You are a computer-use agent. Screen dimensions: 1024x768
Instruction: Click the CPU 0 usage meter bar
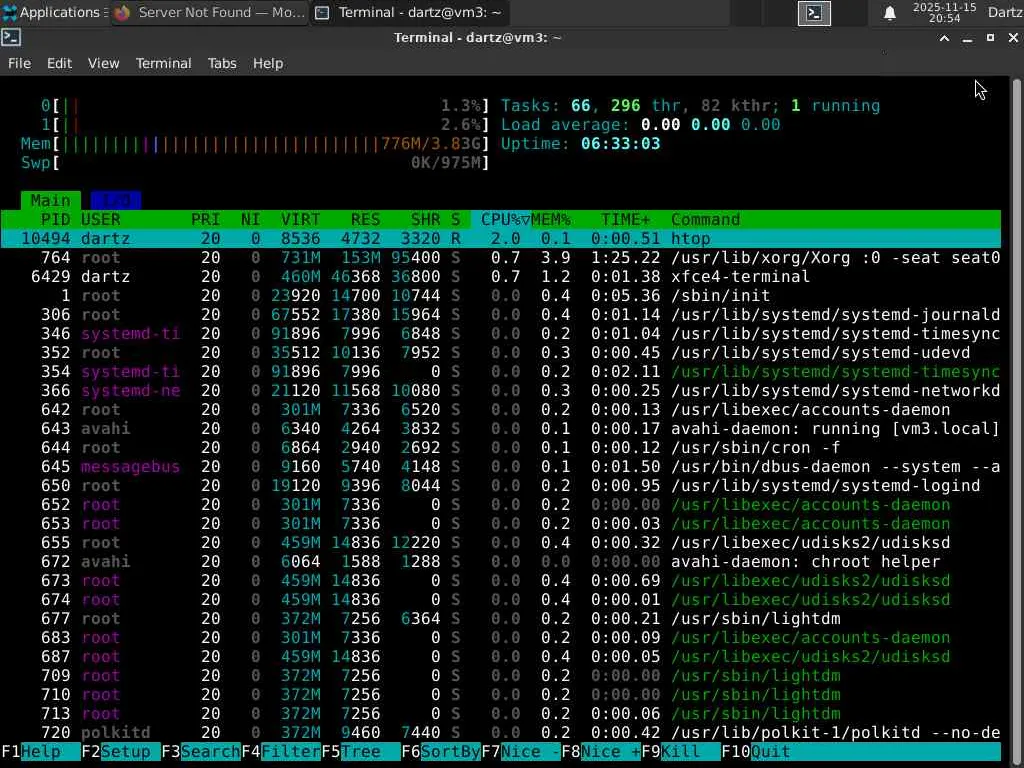pyautogui.click(x=264, y=106)
